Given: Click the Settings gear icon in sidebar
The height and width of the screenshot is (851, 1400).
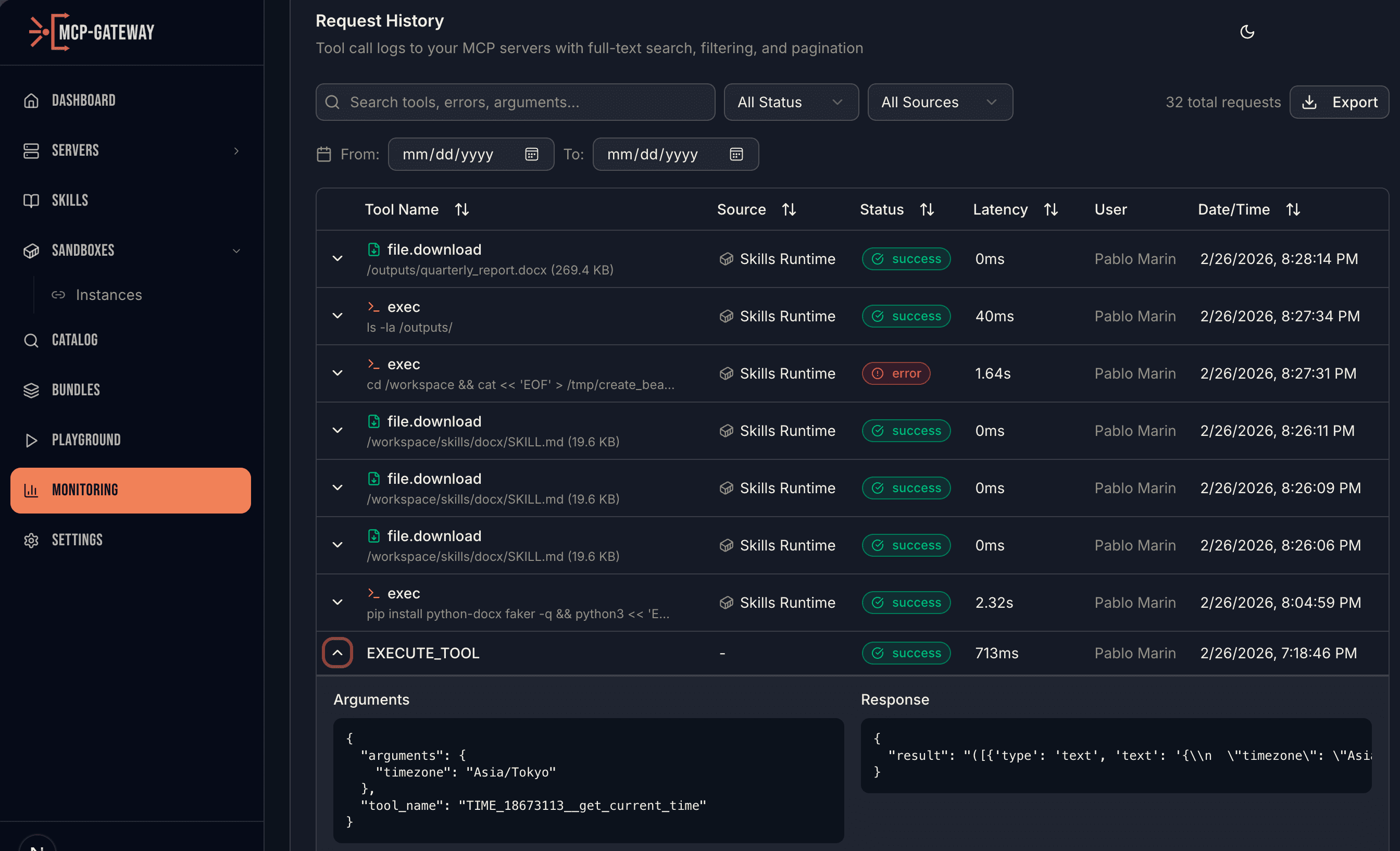Looking at the screenshot, I should [x=31, y=540].
